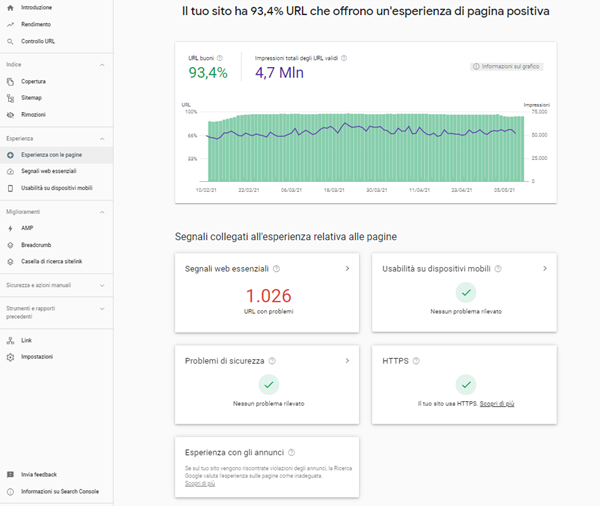Collapse the Miglioramenti section
The image size is (600, 506).
[102, 212]
